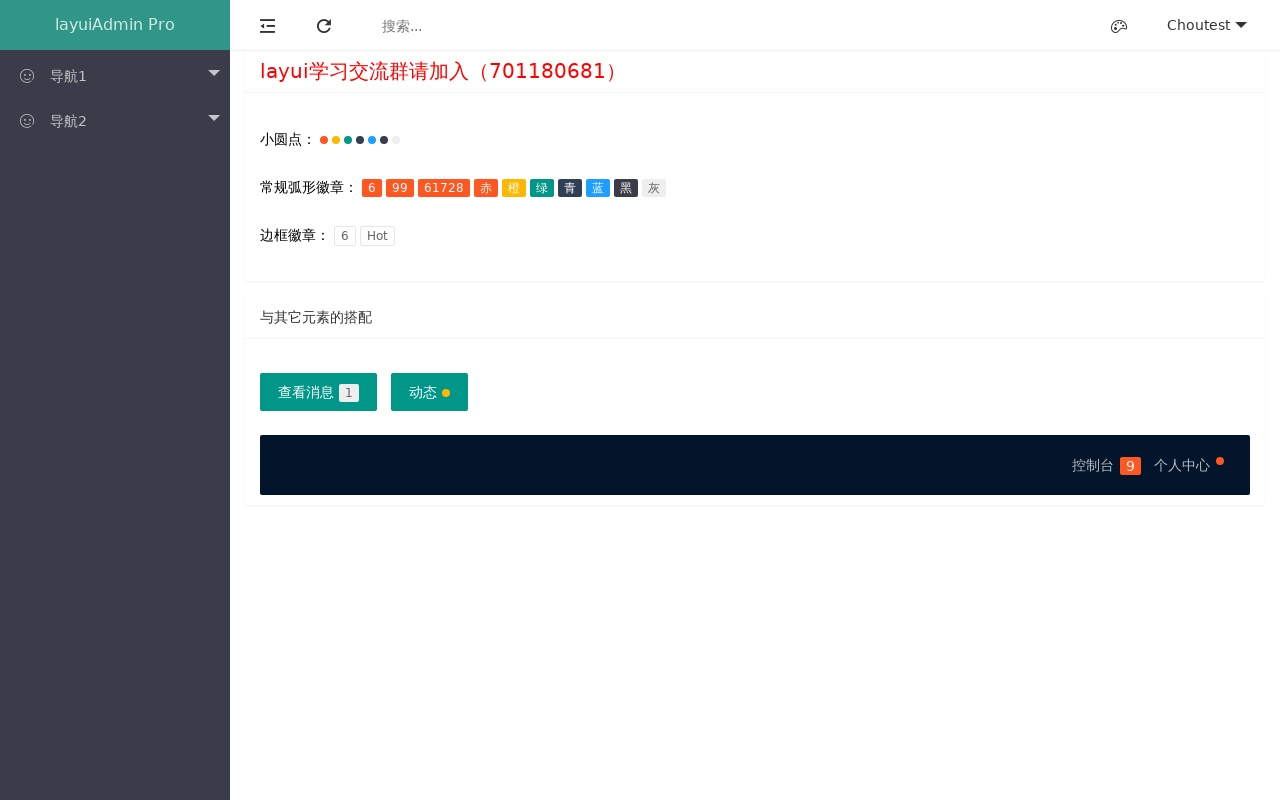Open the 导航1 sidebar menu
The image size is (1280, 800).
coord(115,76)
